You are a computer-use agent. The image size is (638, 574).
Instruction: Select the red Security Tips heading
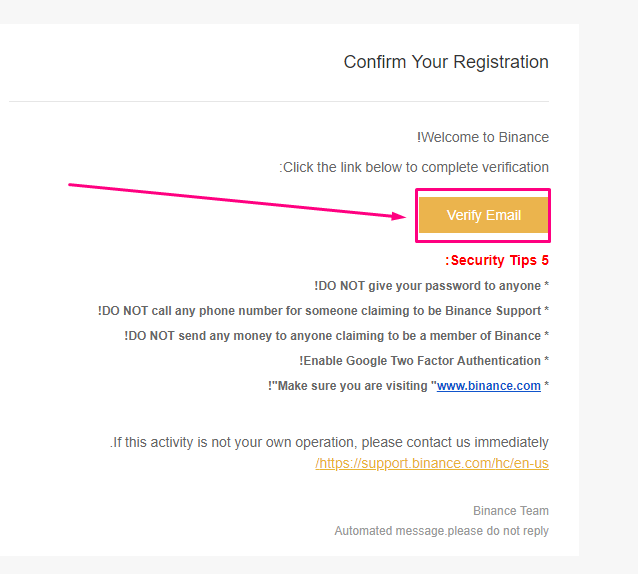(497, 260)
